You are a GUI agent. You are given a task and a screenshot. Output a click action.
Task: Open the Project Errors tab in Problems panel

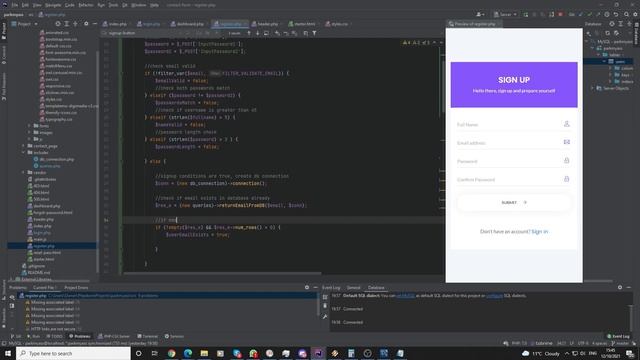click(76, 287)
